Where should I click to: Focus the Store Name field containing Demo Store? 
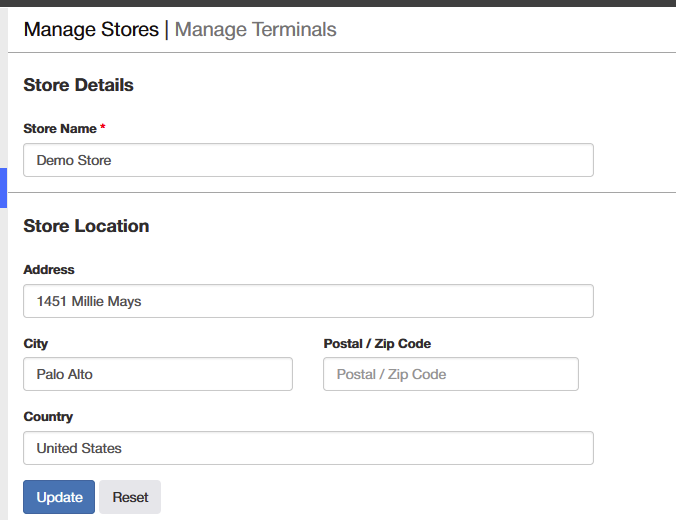pos(308,160)
